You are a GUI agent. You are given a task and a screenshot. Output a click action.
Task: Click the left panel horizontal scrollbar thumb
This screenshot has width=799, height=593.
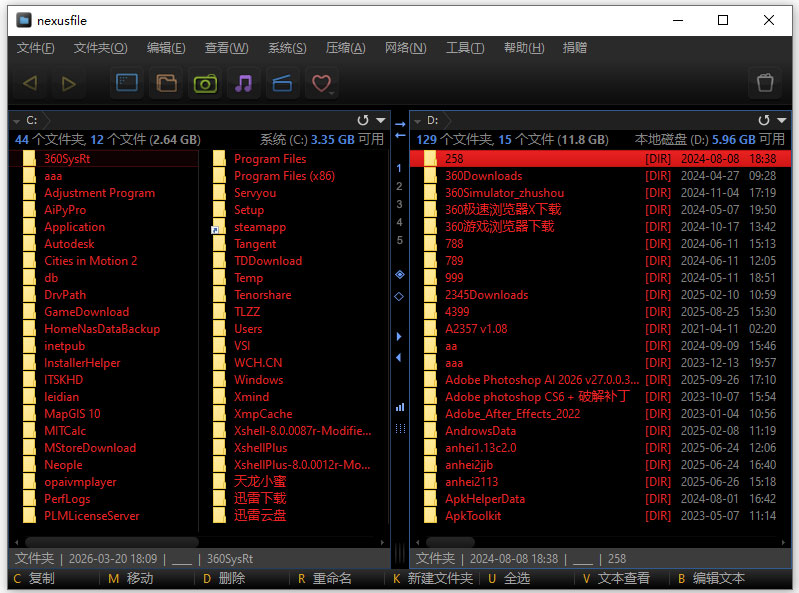coord(112,542)
